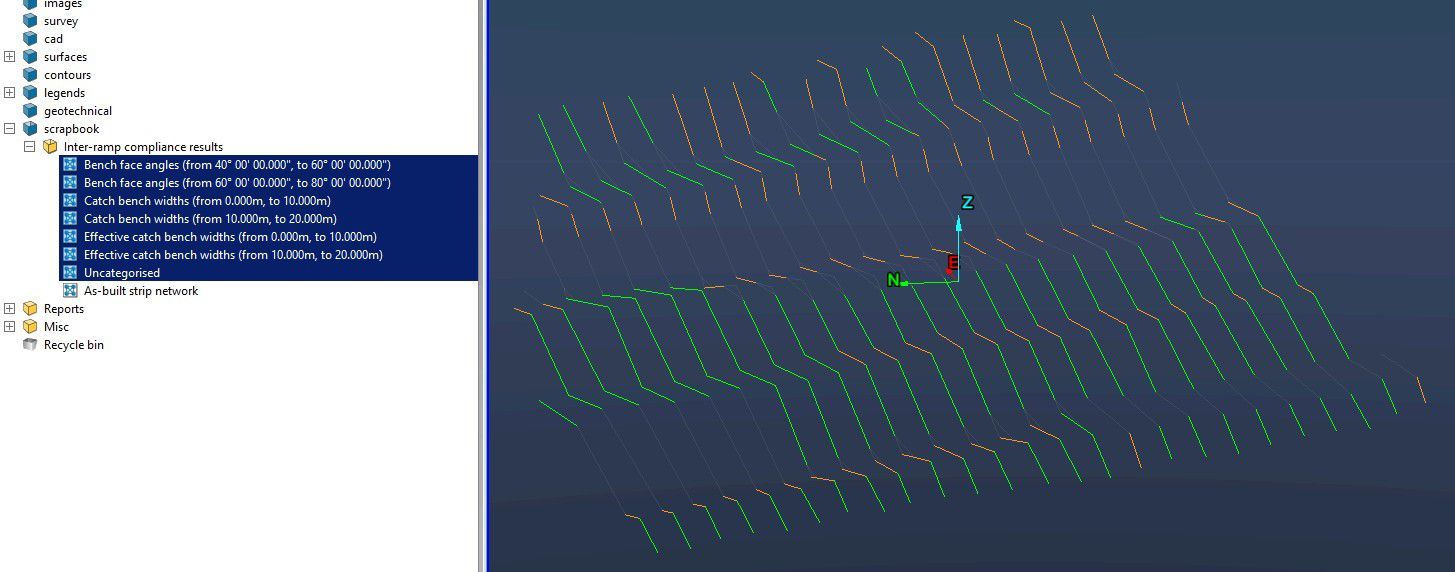Select the images tree item
The height and width of the screenshot is (572, 1455).
pos(63,4)
